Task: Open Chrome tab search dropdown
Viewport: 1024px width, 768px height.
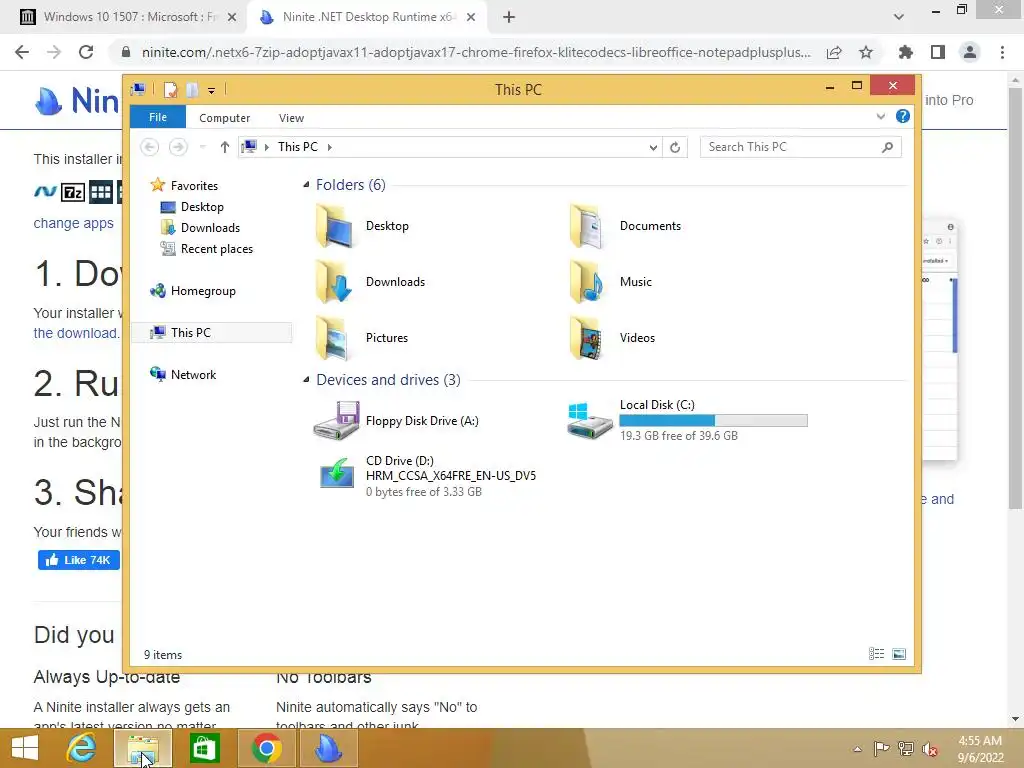Action: [x=899, y=17]
